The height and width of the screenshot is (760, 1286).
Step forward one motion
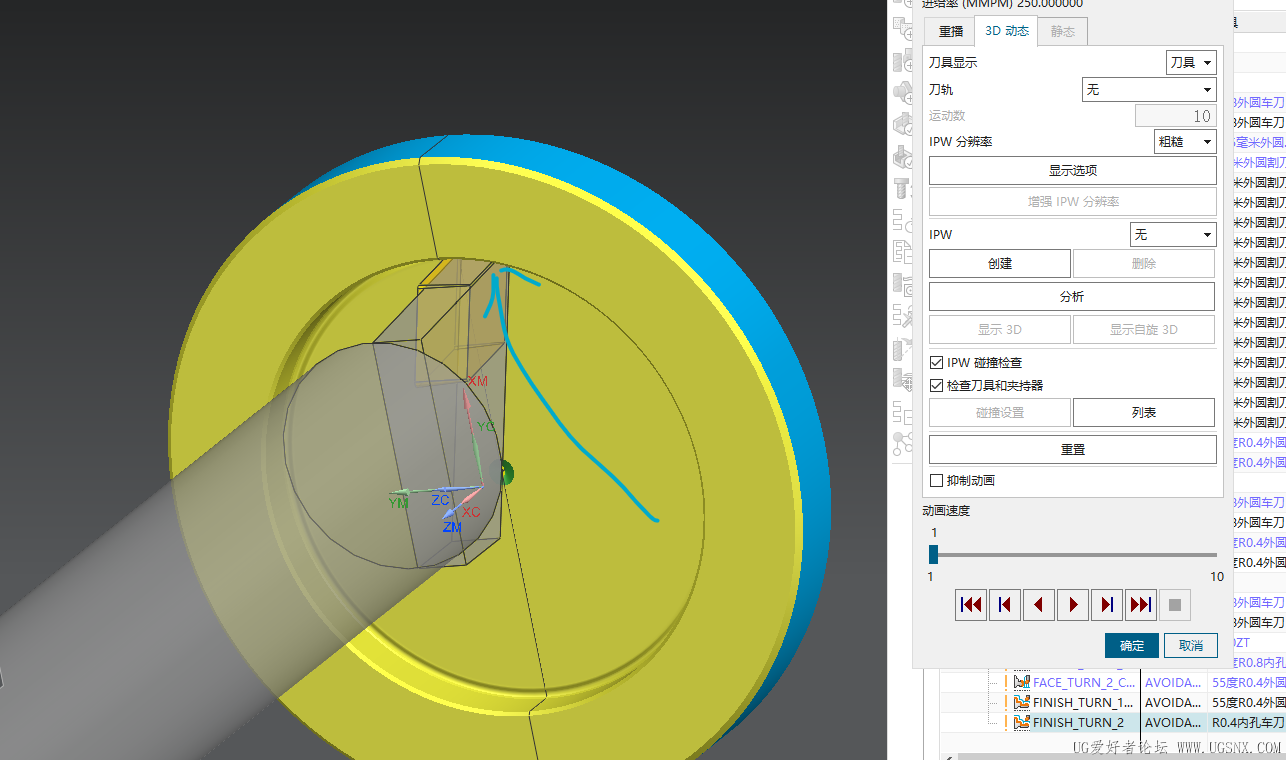click(1107, 605)
